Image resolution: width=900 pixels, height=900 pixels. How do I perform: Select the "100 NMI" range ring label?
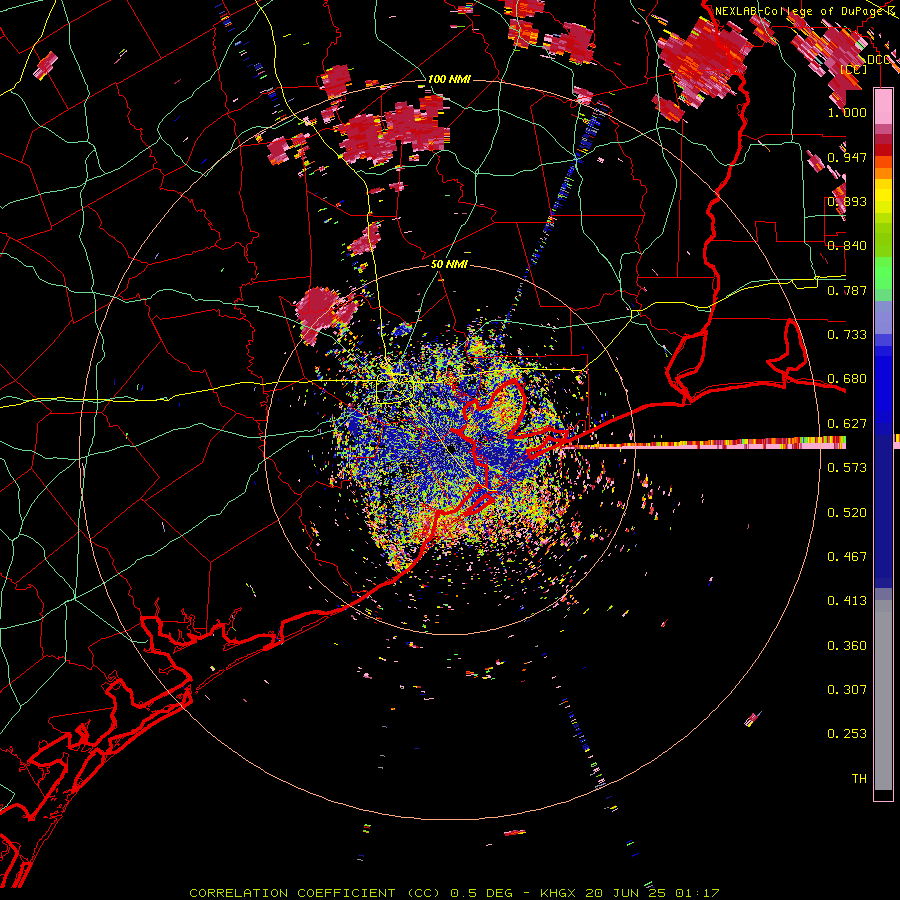point(449,79)
